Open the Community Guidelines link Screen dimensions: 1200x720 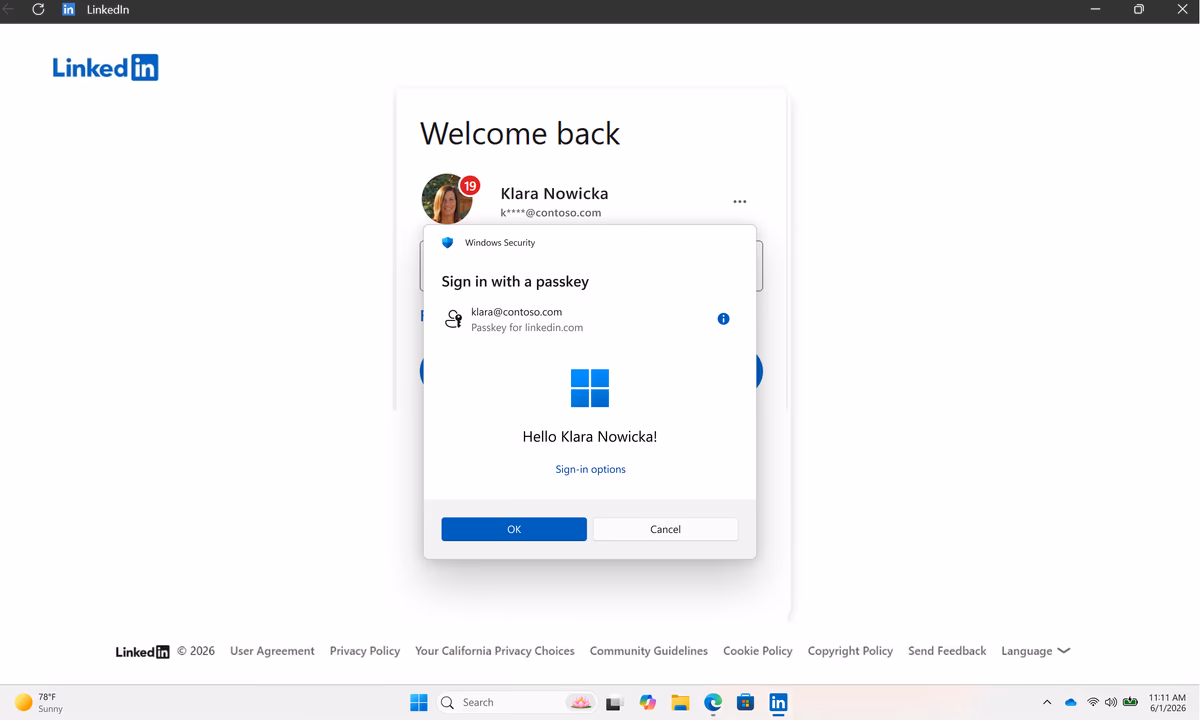click(649, 651)
